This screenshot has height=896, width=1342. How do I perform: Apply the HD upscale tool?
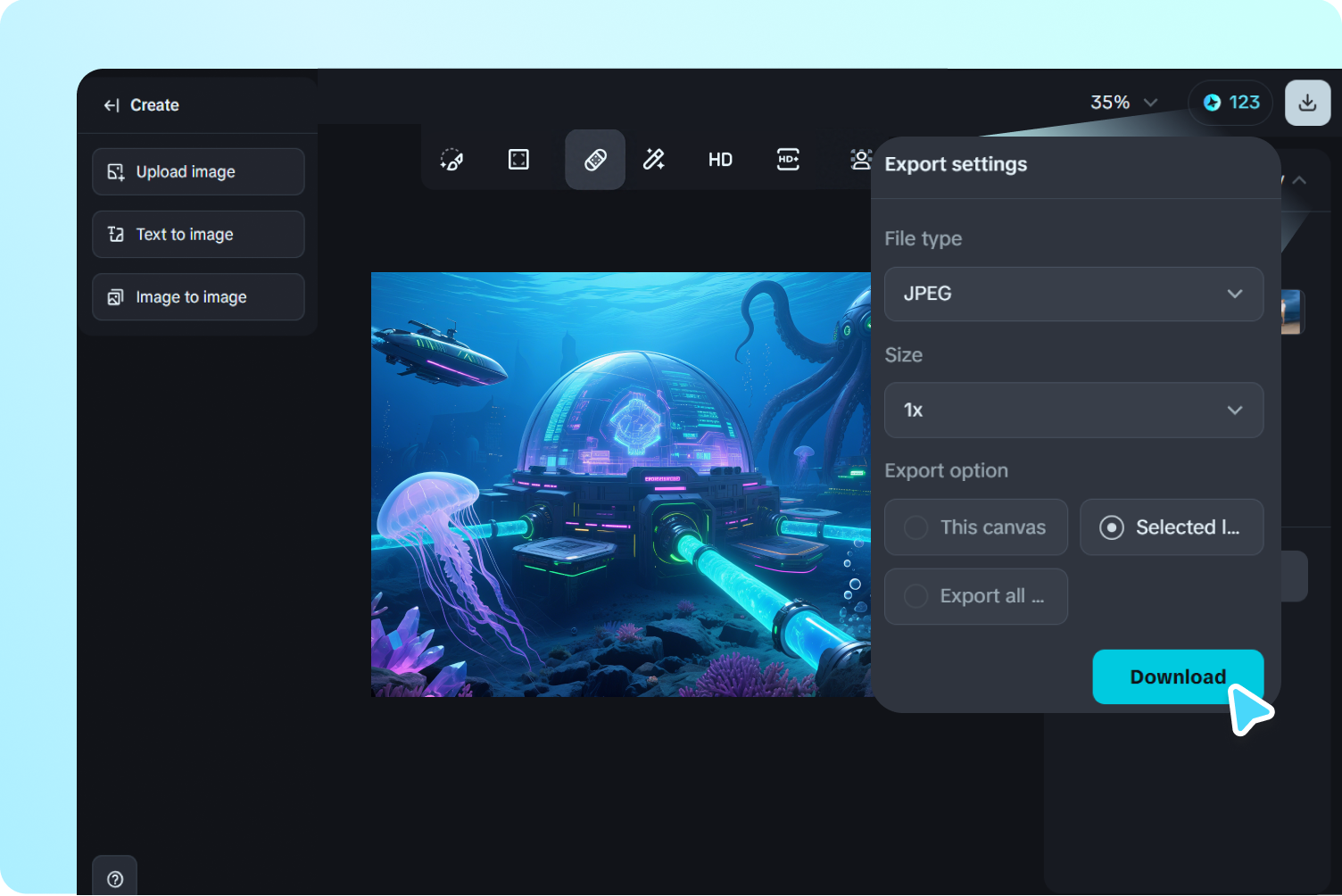[x=720, y=160]
